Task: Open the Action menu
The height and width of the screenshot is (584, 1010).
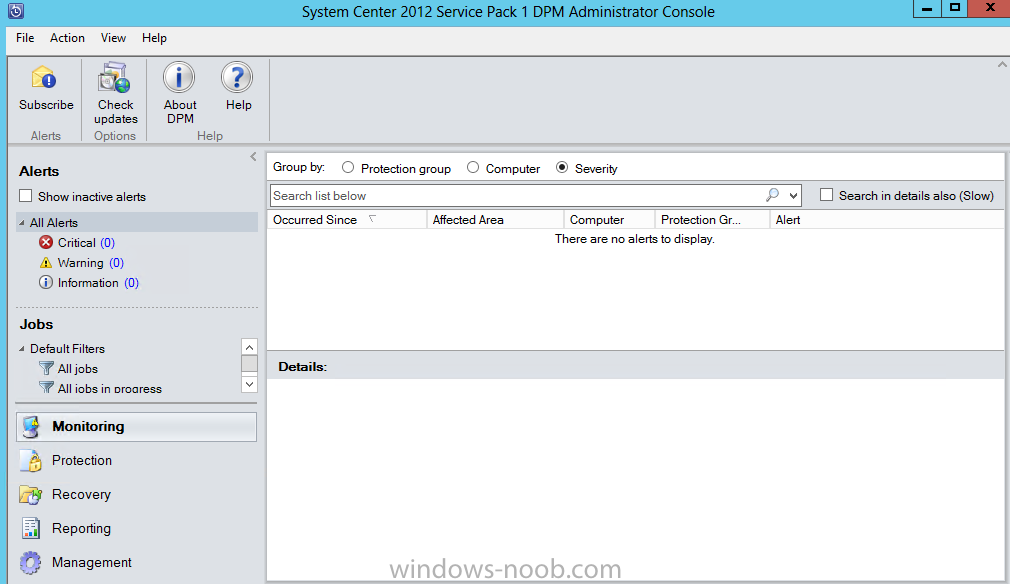Action: coord(68,38)
